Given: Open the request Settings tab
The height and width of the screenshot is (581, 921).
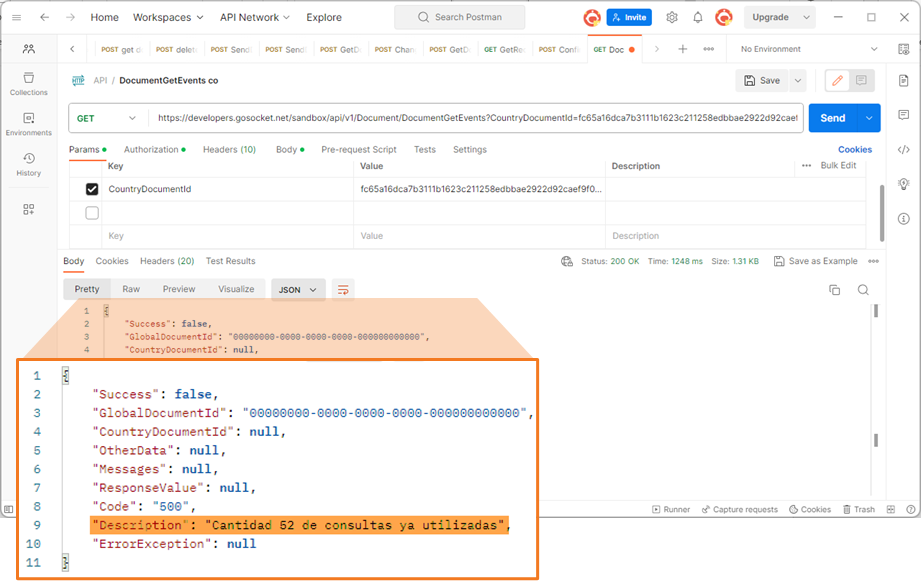Looking at the screenshot, I should point(470,150).
